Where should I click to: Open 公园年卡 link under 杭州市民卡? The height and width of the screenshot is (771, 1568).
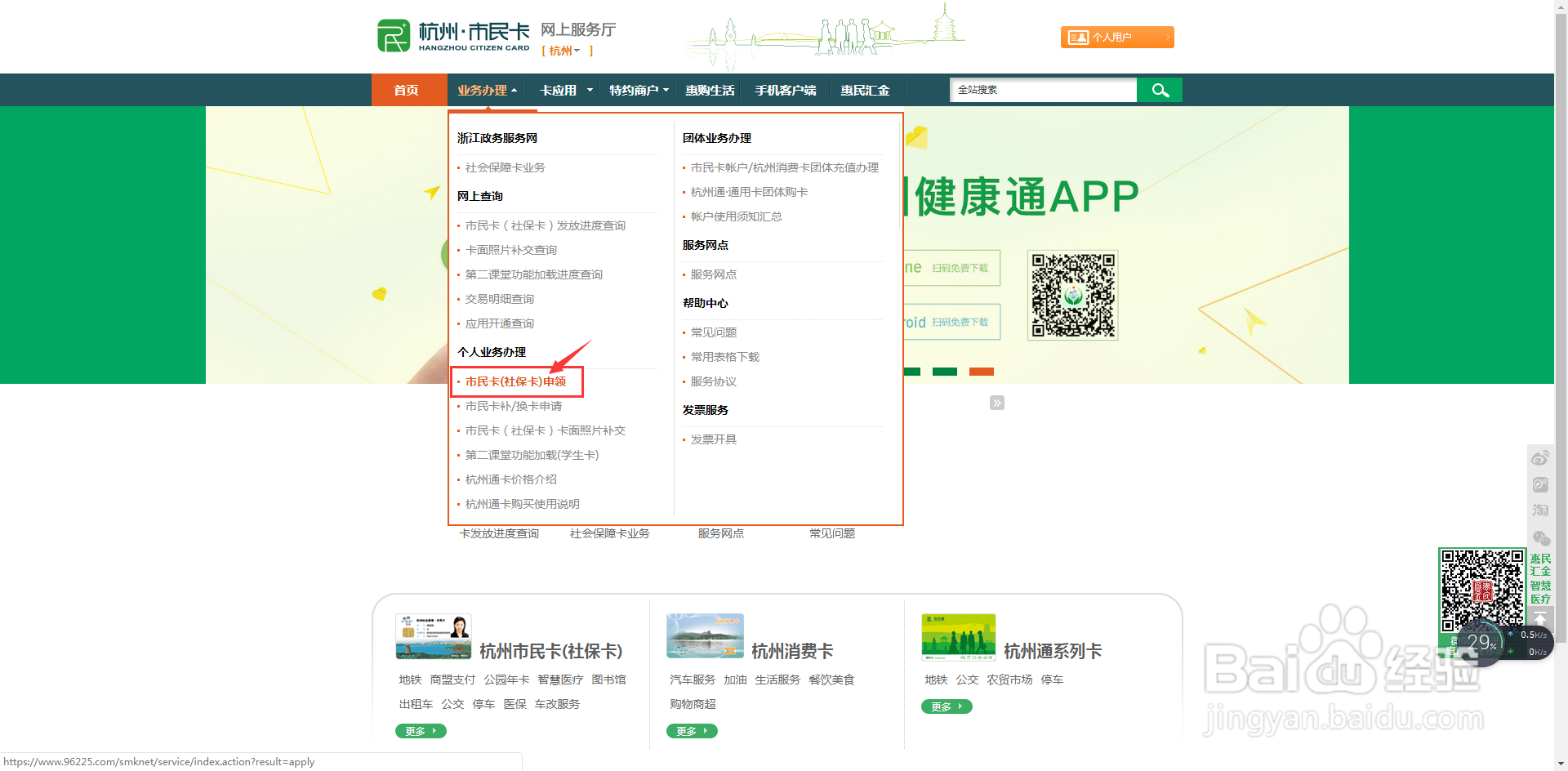[506, 680]
